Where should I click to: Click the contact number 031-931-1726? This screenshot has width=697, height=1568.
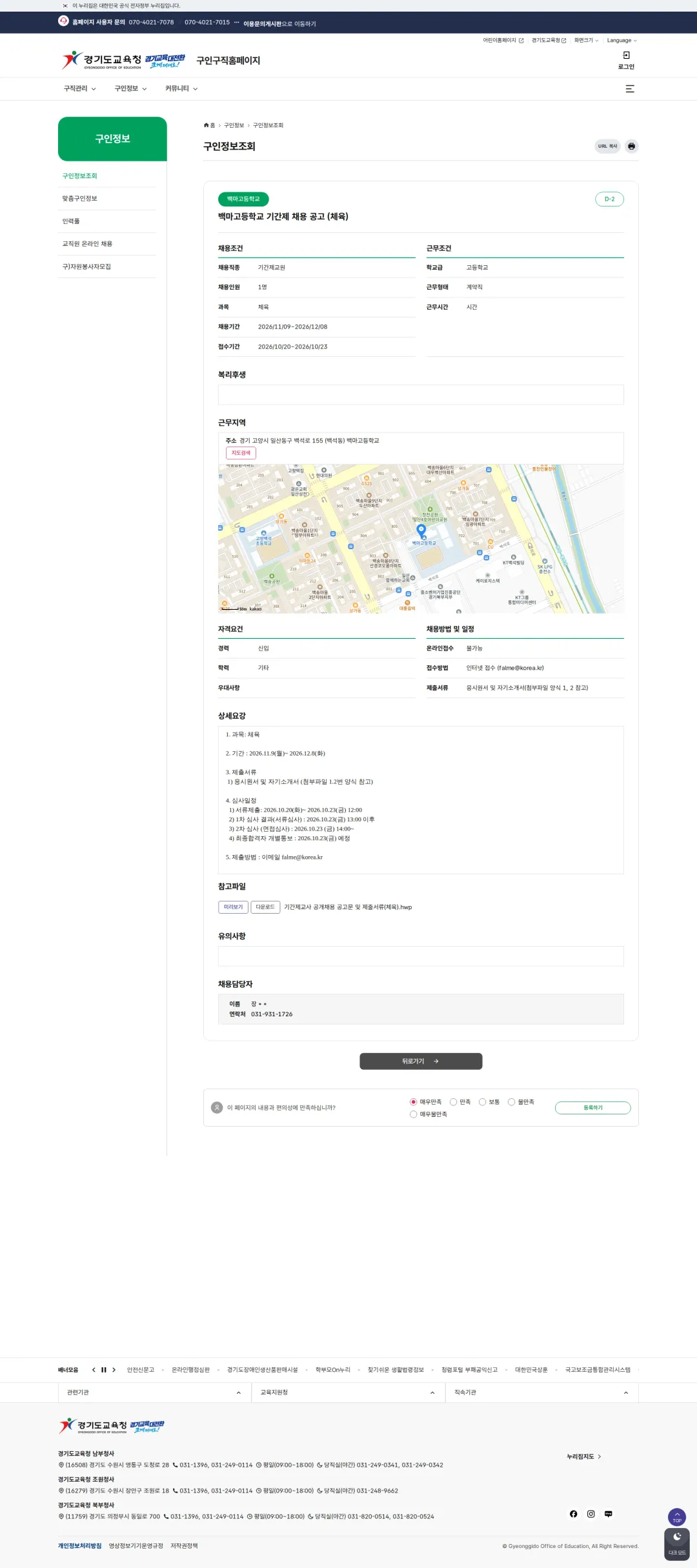point(272,1014)
